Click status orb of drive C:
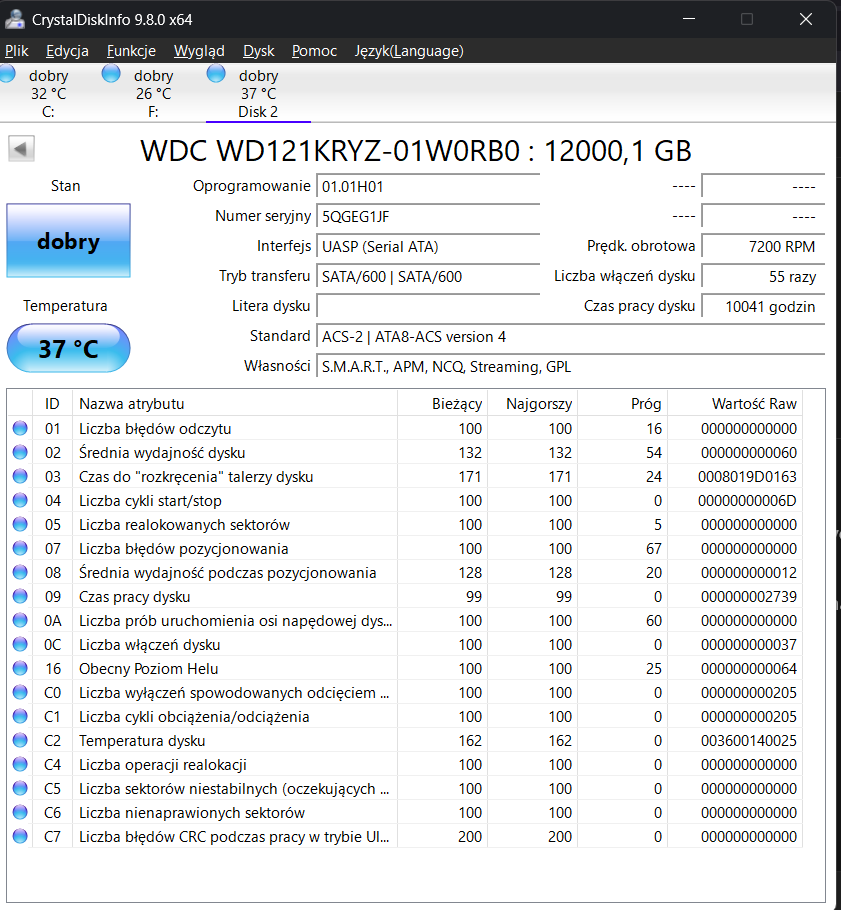This screenshot has height=910, width=841. point(7,74)
